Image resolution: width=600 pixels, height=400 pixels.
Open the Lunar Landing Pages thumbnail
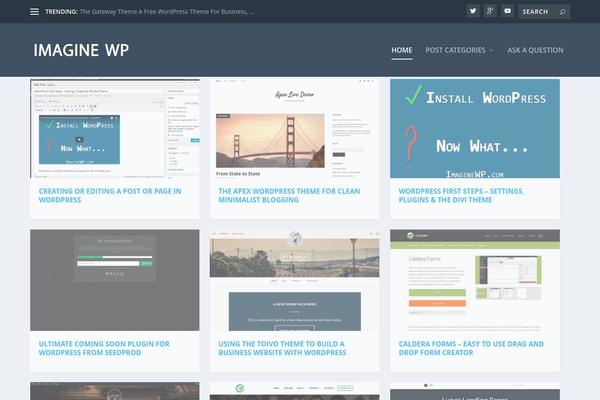475,391
